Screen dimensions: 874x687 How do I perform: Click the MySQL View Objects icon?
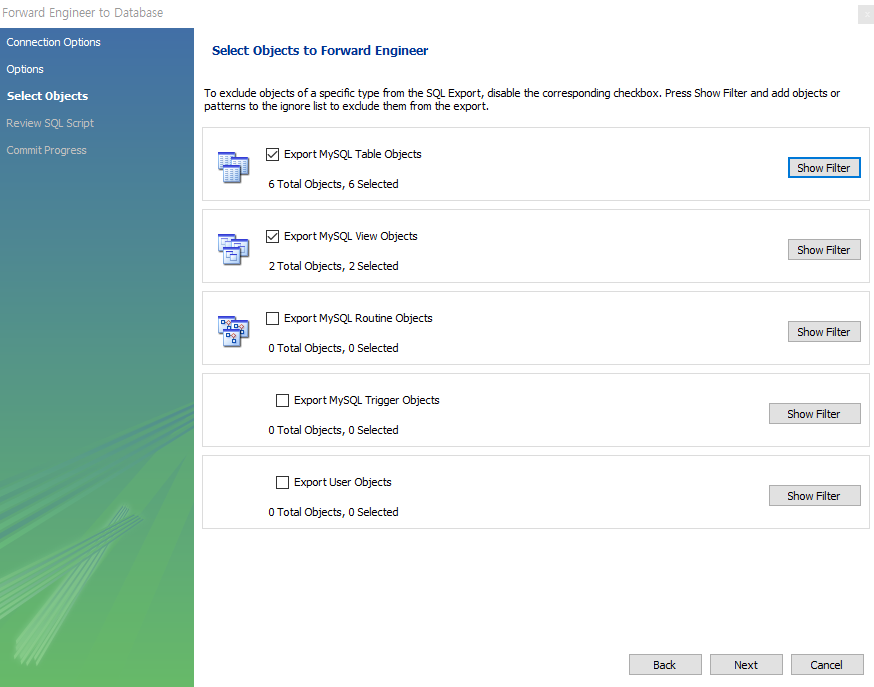pos(233,249)
